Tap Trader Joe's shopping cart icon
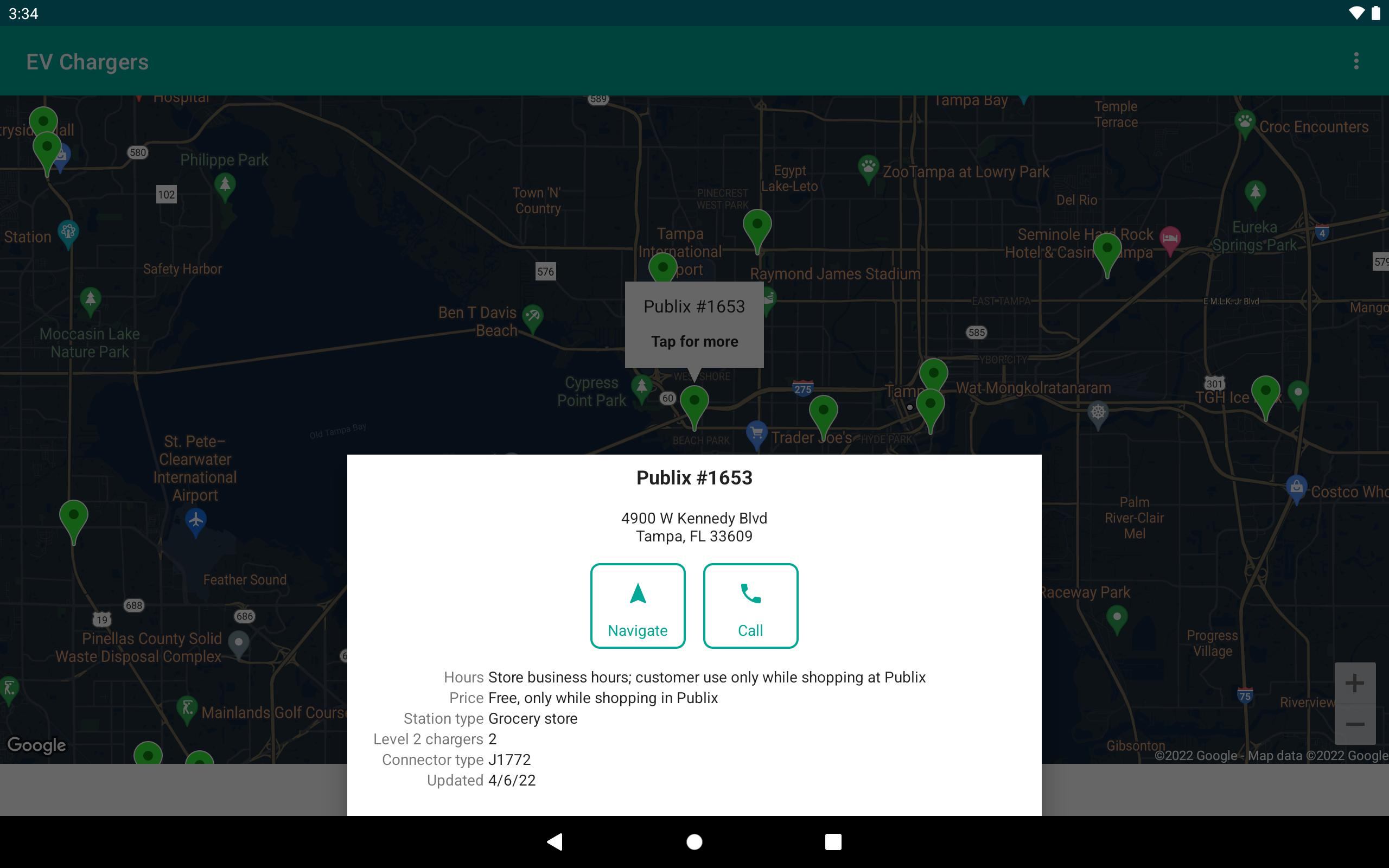1389x868 pixels. coord(756,435)
